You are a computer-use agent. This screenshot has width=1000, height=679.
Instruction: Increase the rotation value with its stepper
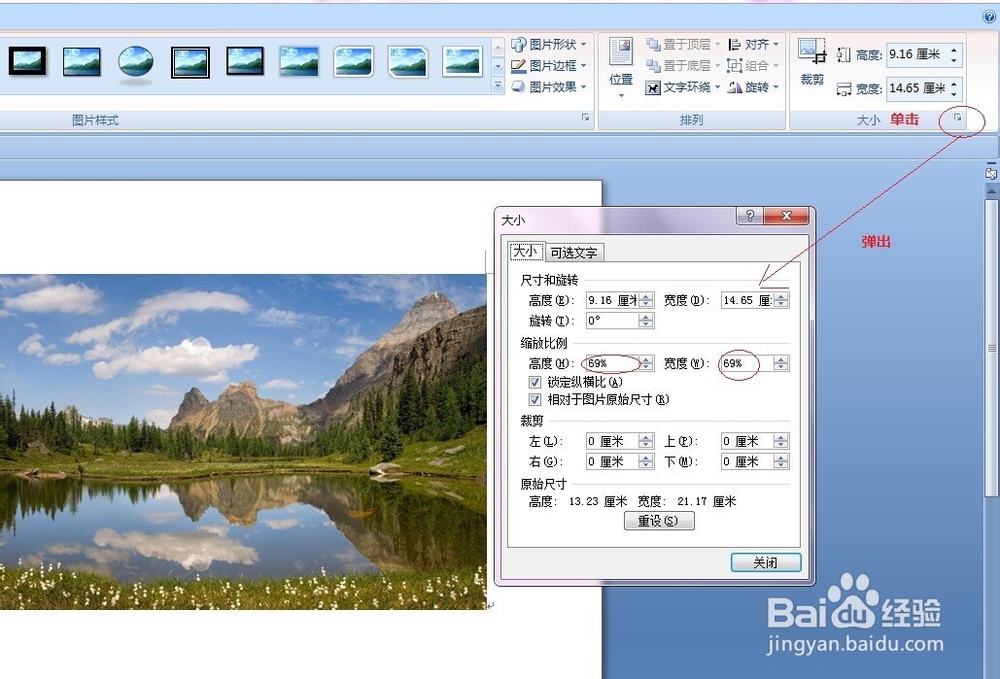[646, 318]
